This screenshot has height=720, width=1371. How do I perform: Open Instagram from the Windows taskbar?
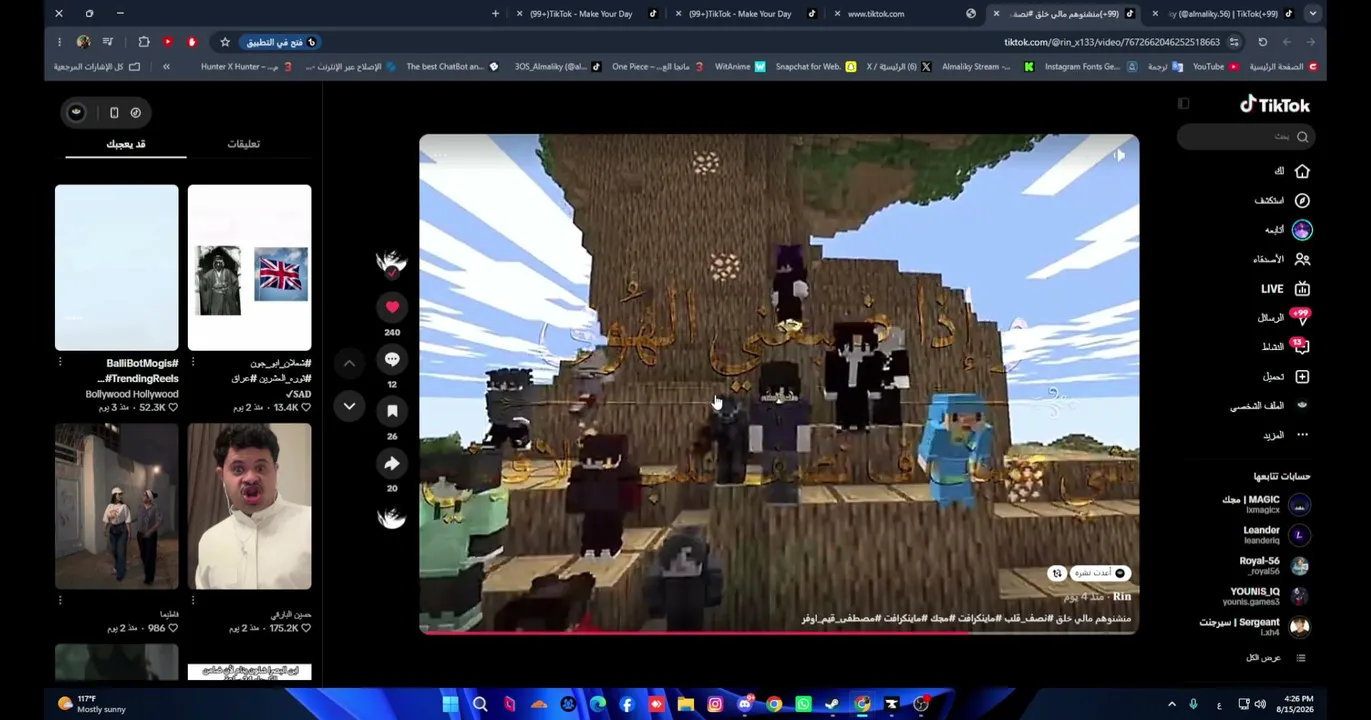[x=715, y=704]
